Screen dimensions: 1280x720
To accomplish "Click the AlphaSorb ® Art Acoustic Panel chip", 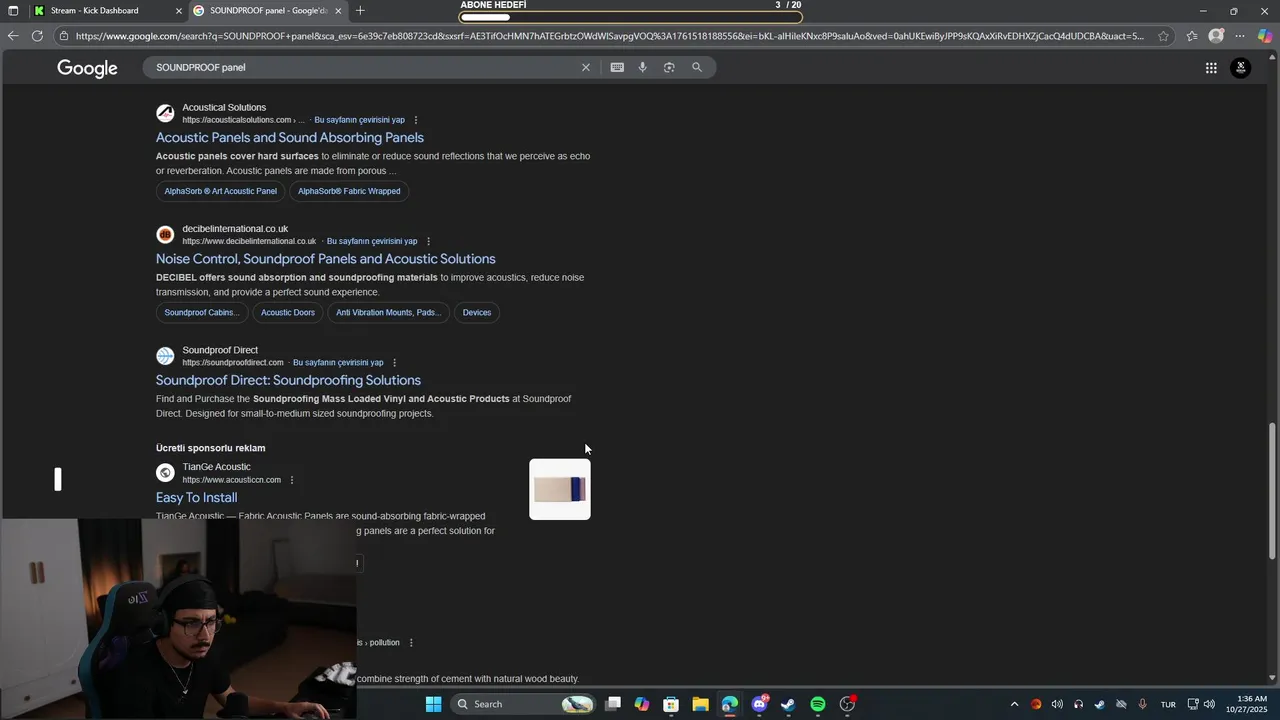I will coord(220,191).
